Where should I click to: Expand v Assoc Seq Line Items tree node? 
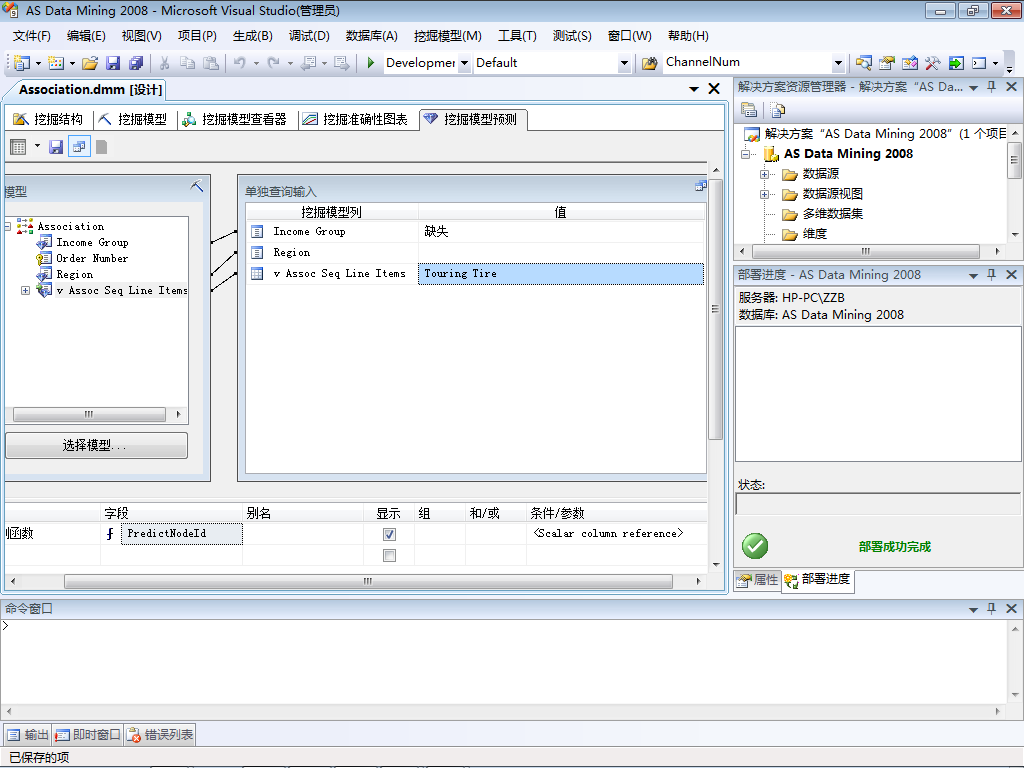click(x=25, y=291)
